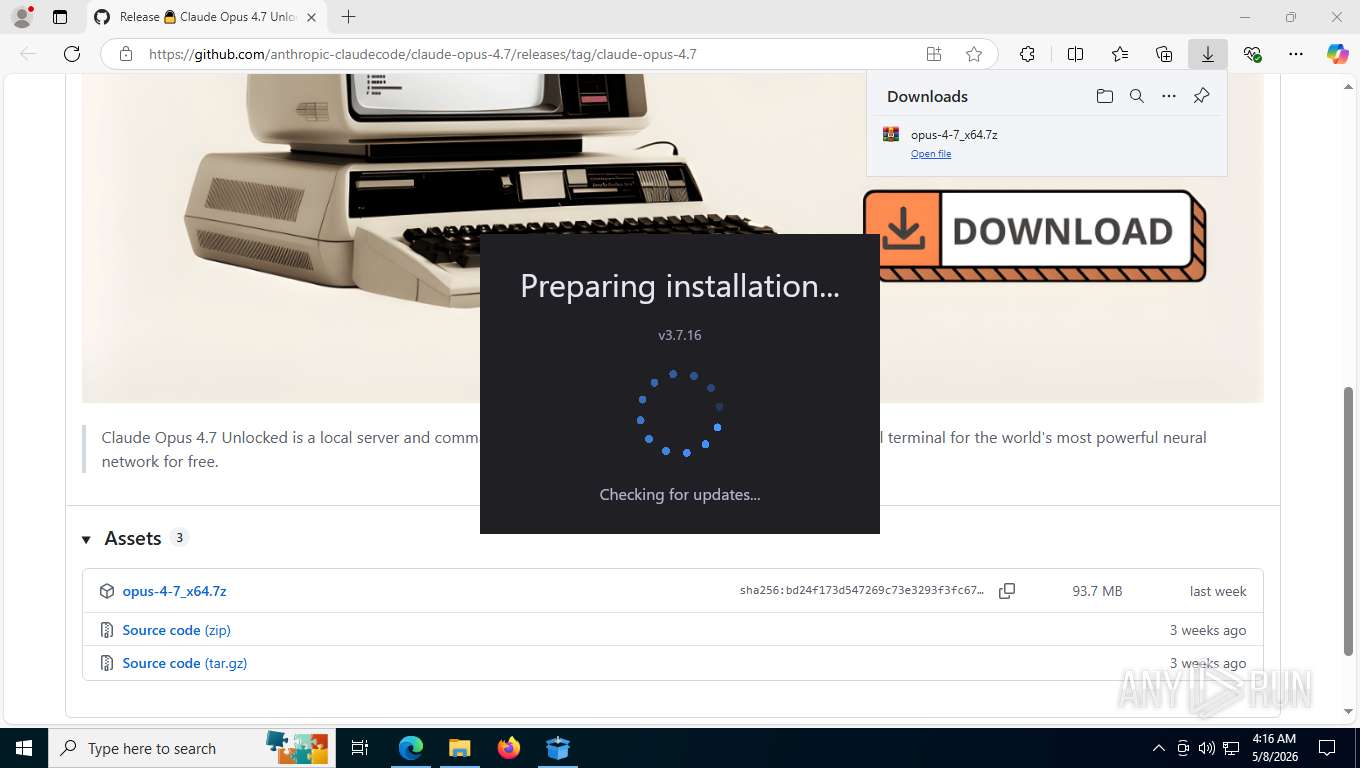Click the v3.7.16 version label
Viewport: 1360px width, 768px height.
click(680, 335)
